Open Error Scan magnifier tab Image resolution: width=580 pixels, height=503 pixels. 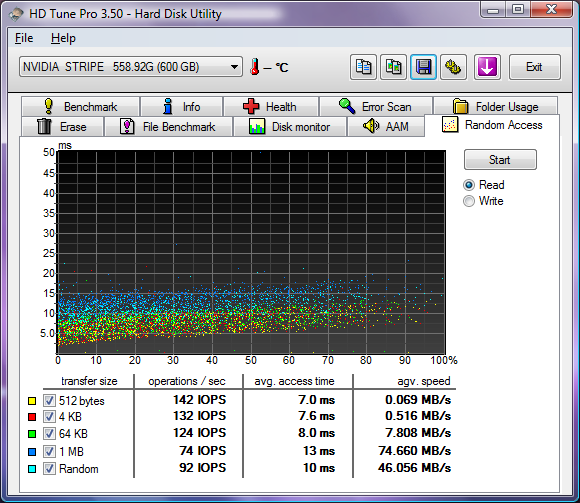[x=376, y=107]
